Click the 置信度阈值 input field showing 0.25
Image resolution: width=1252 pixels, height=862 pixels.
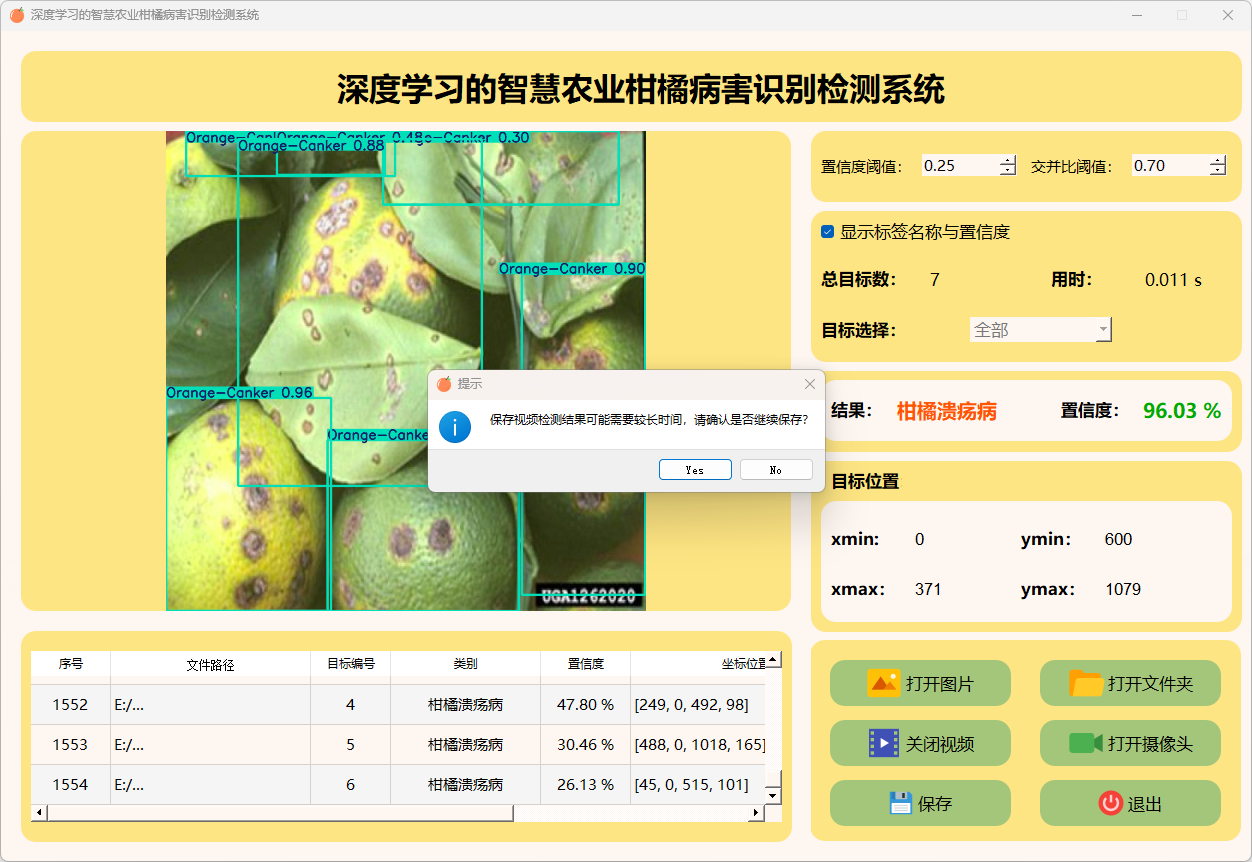(958, 166)
